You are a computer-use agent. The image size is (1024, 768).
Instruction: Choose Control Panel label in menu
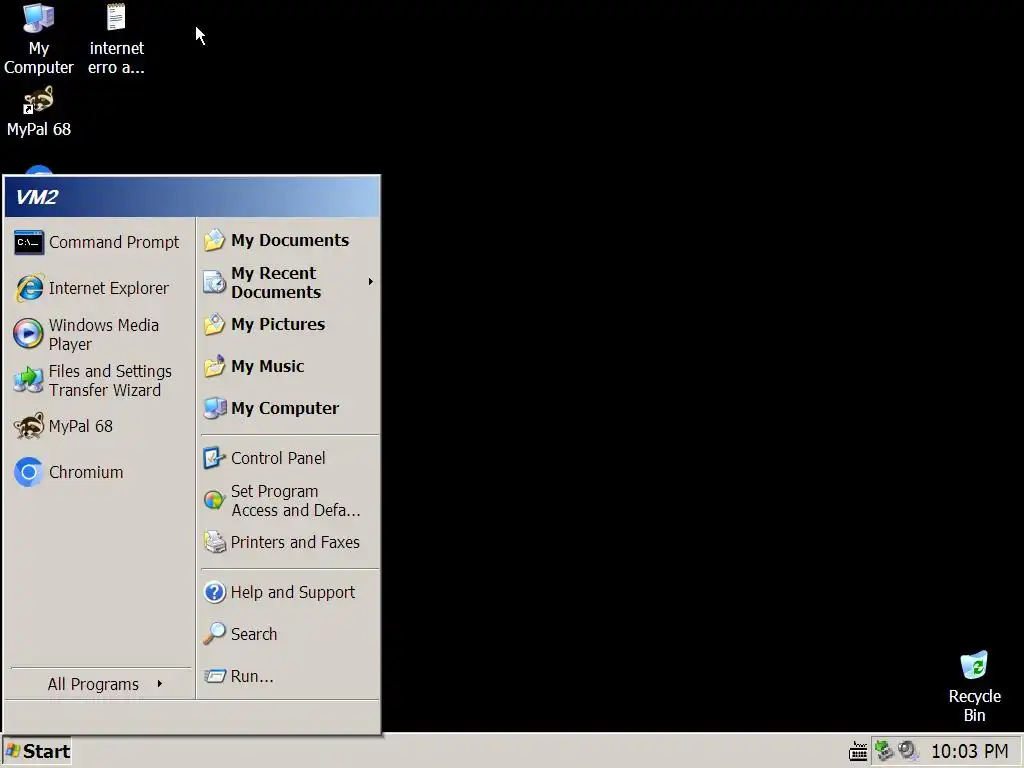tap(278, 458)
